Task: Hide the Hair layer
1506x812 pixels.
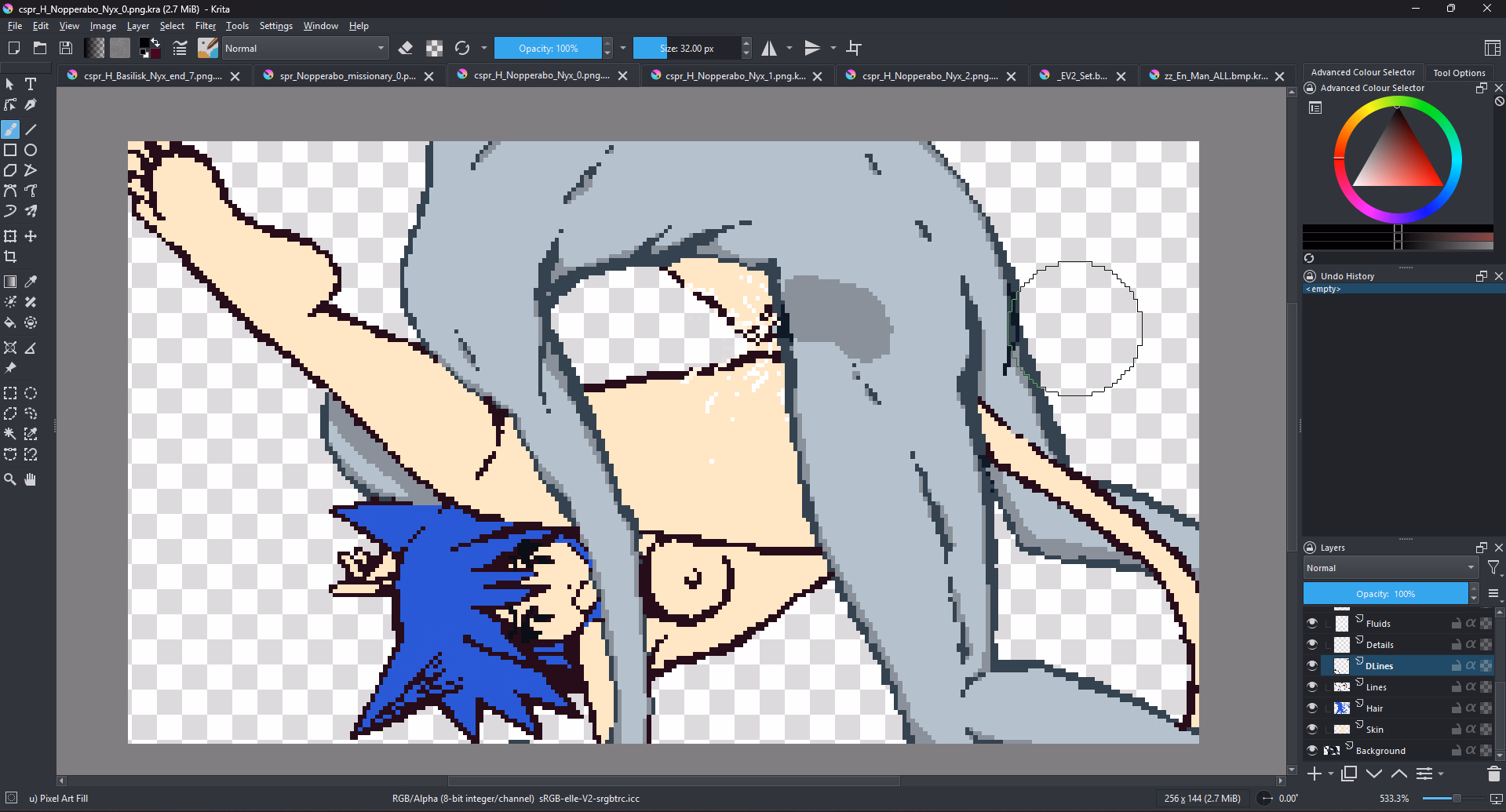Action: click(x=1311, y=708)
